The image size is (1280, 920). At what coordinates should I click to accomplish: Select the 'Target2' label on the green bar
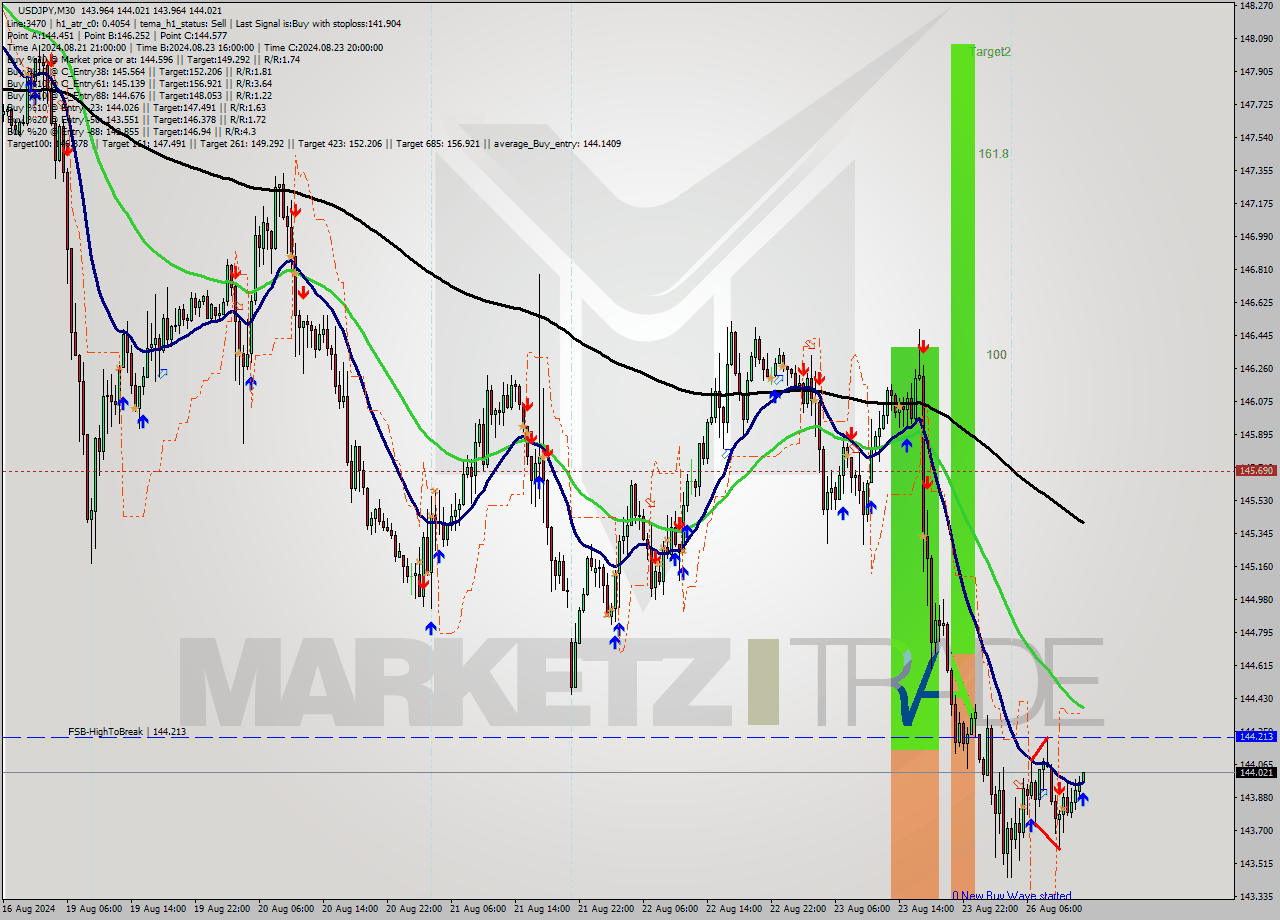click(x=991, y=51)
